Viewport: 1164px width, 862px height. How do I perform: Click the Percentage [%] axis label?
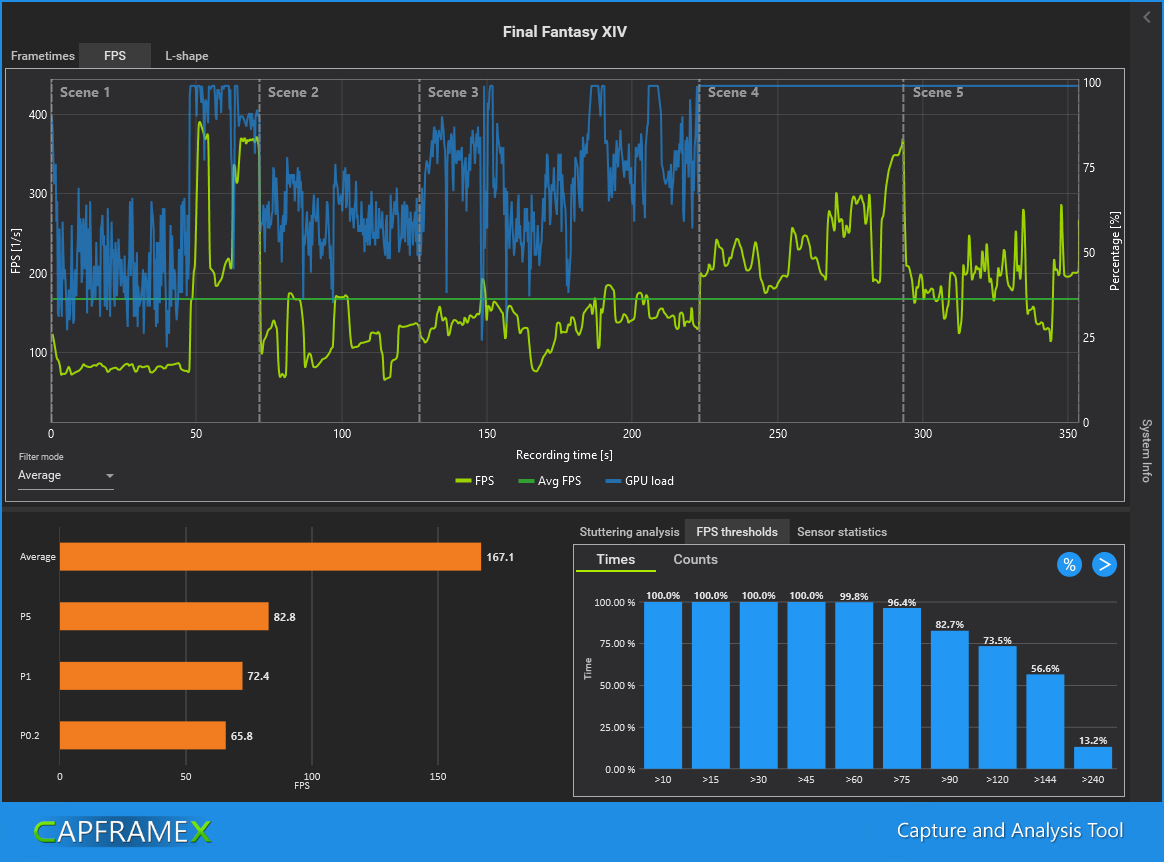1114,251
